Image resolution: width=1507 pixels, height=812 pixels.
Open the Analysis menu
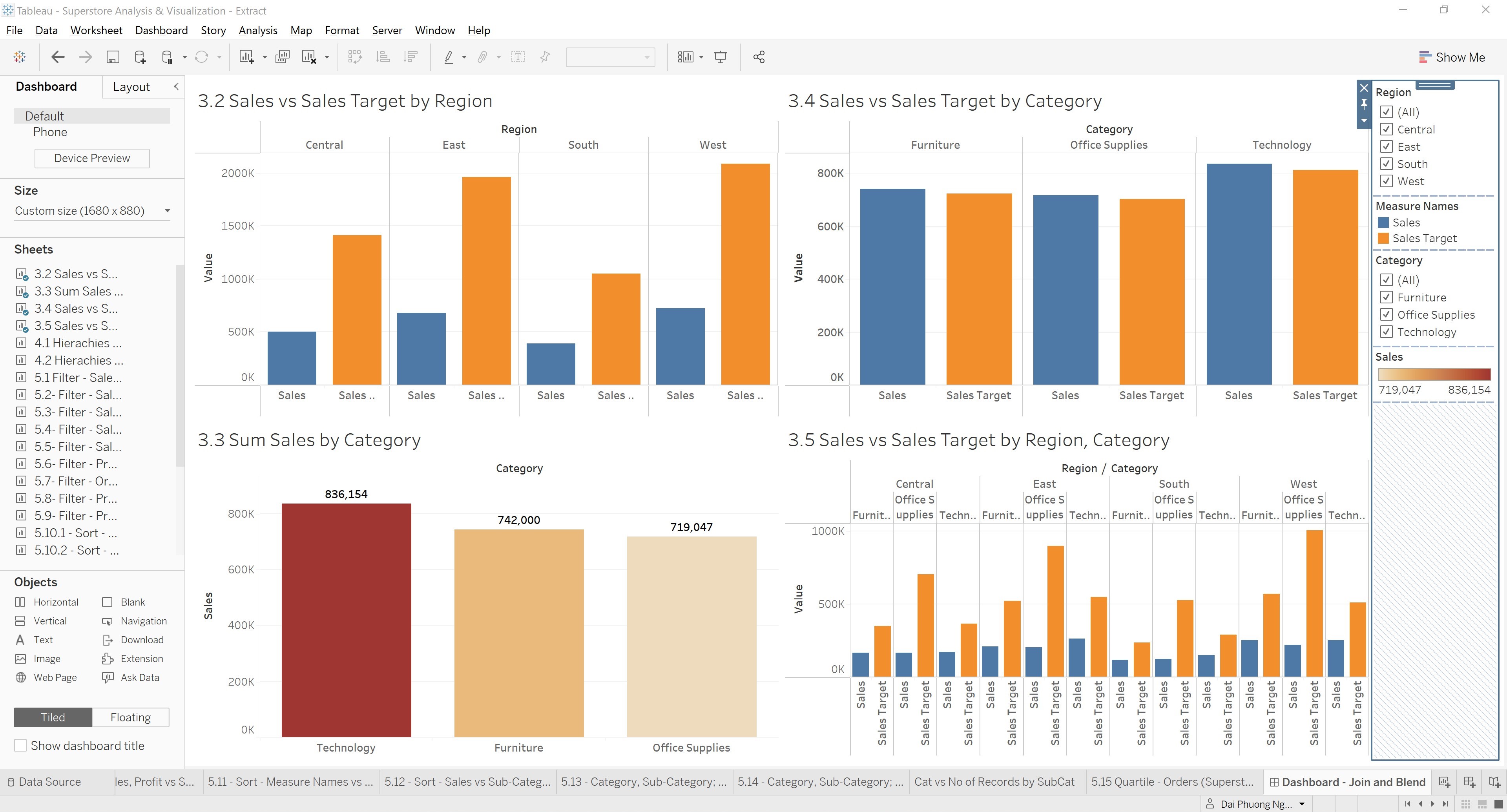click(258, 31)
